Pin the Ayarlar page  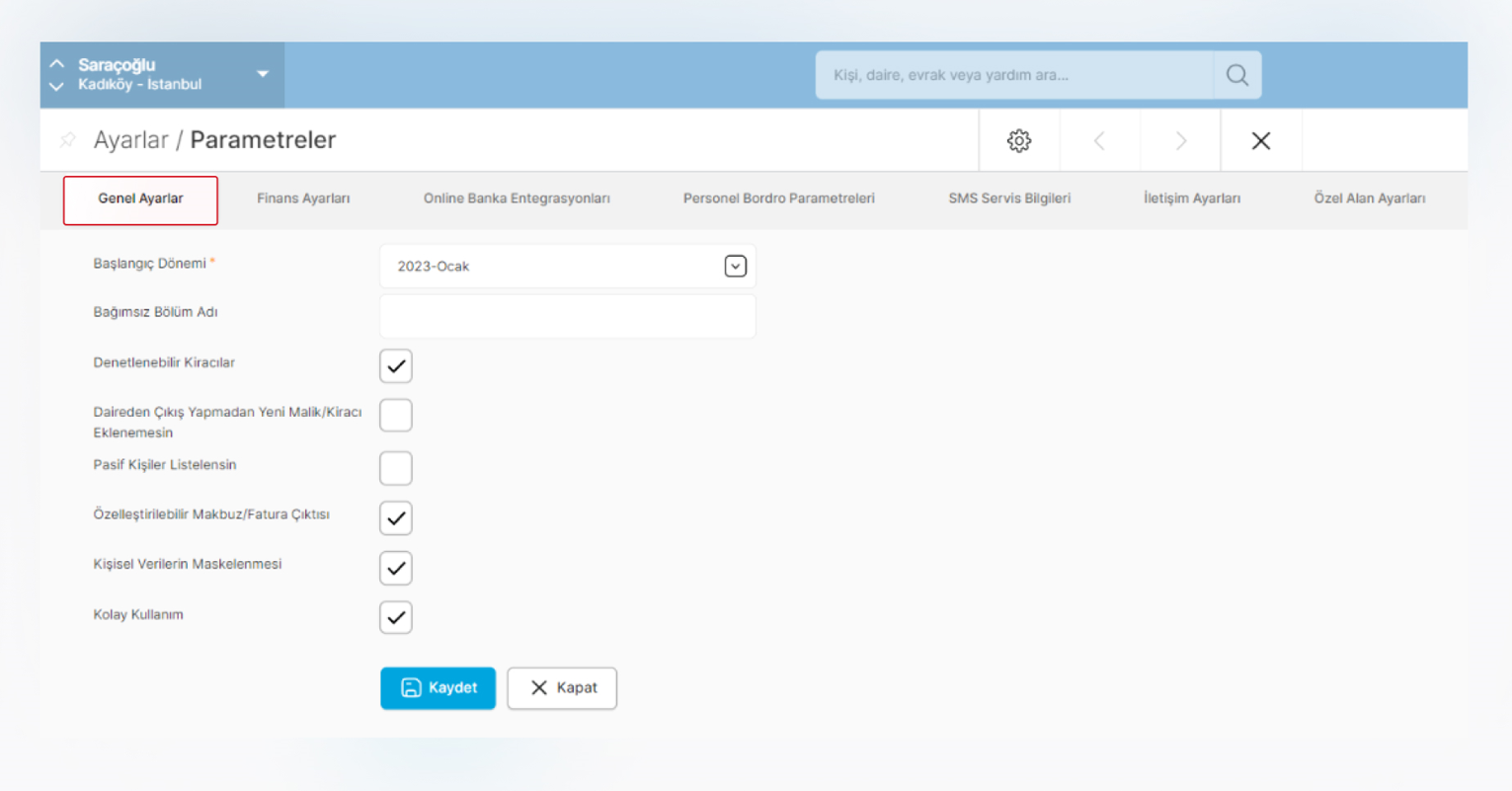tap(67, 140)
